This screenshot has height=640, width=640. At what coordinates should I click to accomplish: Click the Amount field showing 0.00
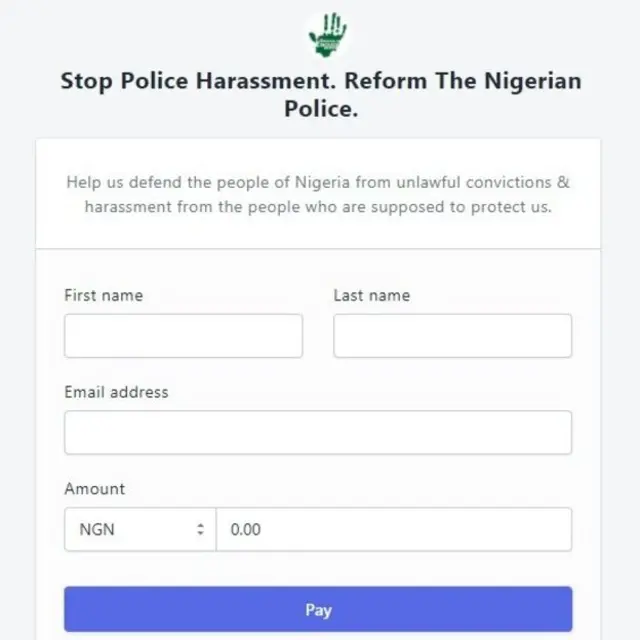click(x=394, y=529)
